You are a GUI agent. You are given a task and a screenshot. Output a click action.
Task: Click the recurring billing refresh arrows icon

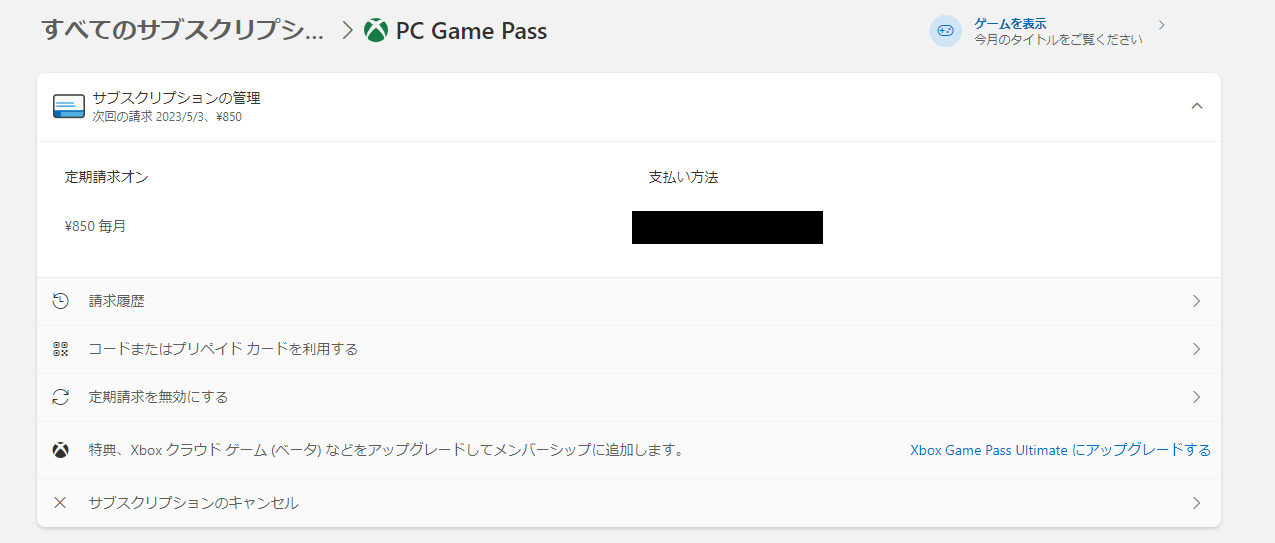(61, 397)
